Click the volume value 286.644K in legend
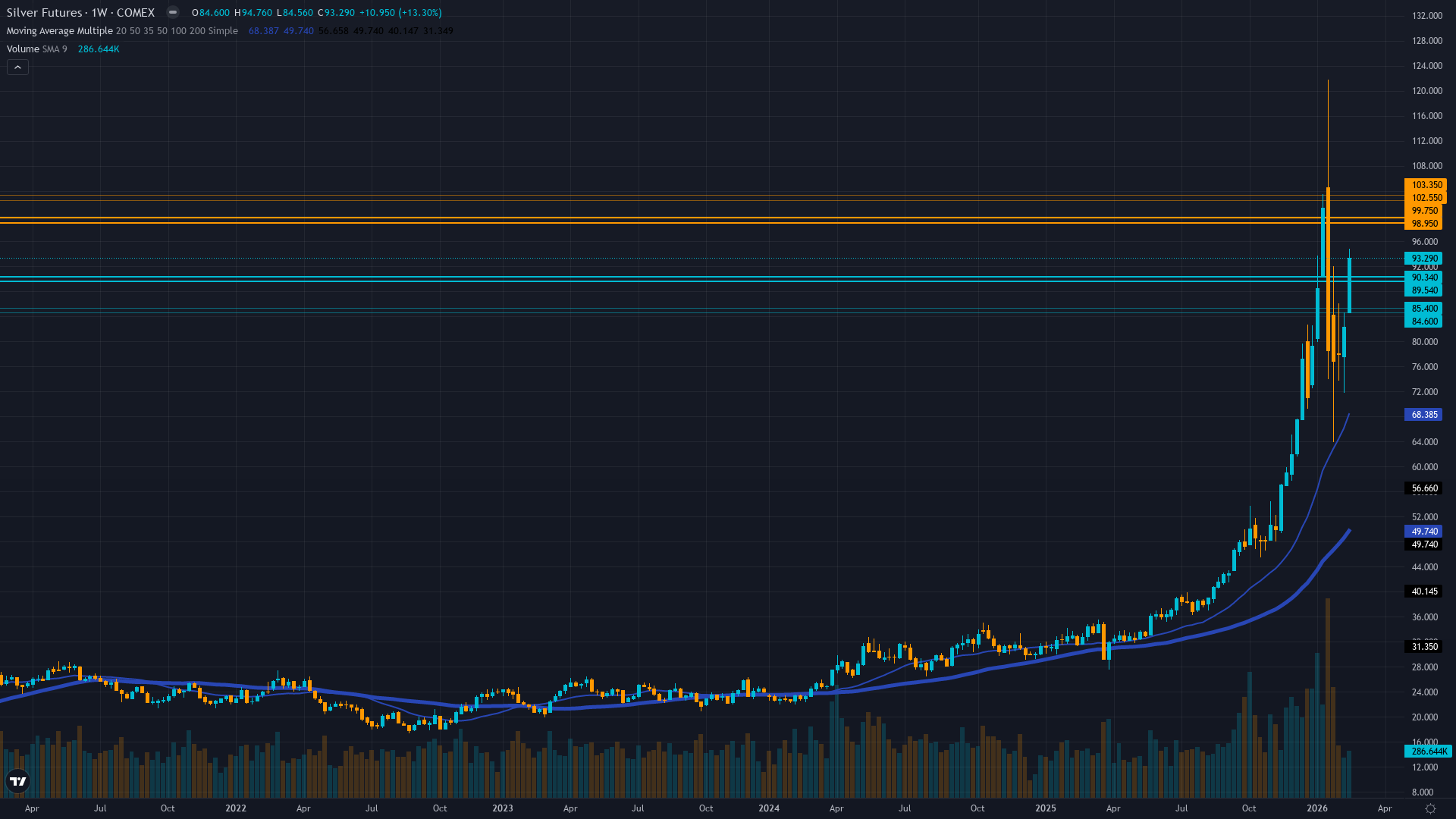This screenshot has width=1456, height=819. (99, 49)
